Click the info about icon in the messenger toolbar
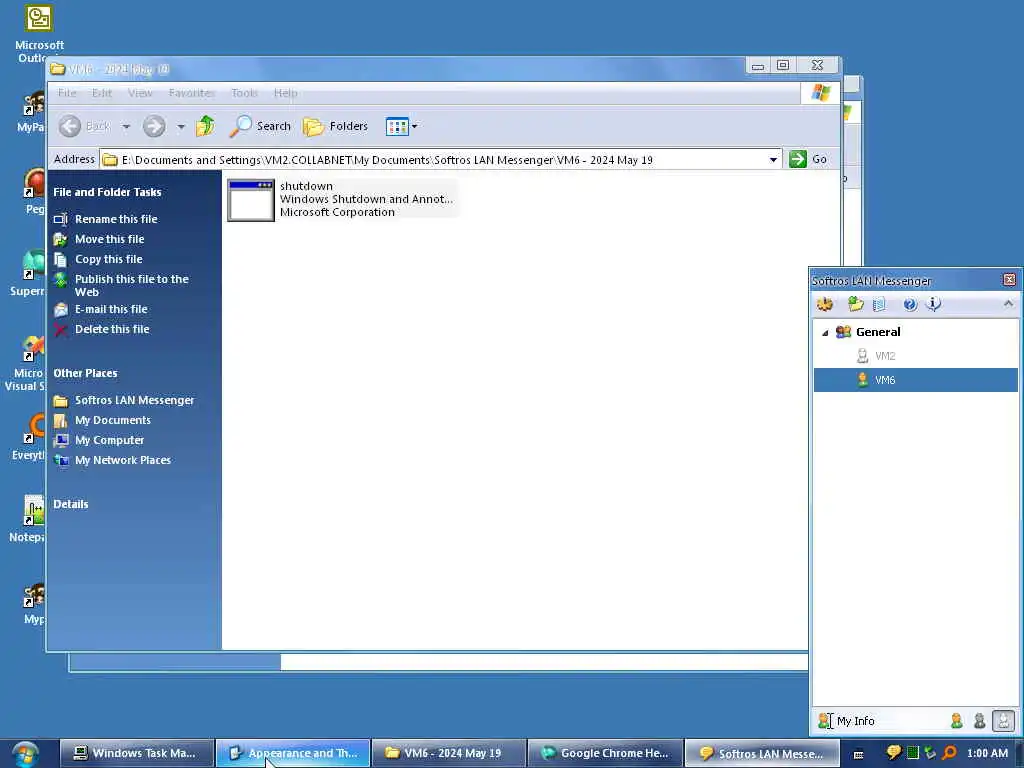Screen dimensions: 1024x768 pos(934,304)
